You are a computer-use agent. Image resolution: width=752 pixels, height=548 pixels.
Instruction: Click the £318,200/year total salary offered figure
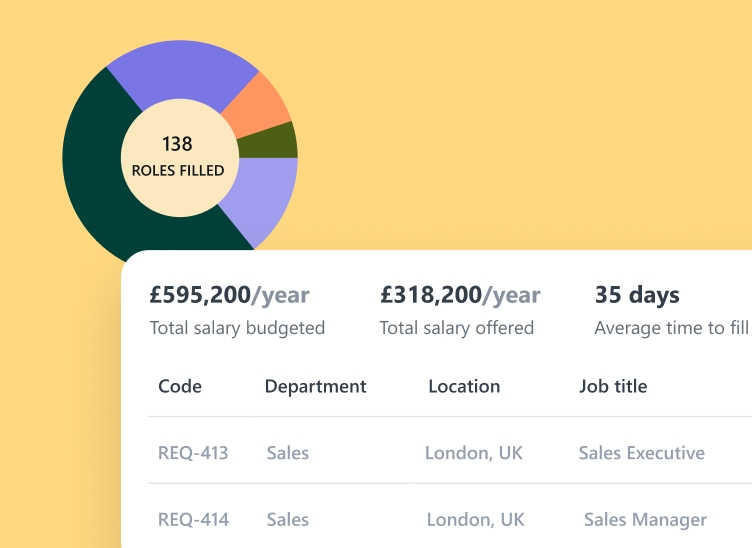pyautogui.click(x=460, y=295)
